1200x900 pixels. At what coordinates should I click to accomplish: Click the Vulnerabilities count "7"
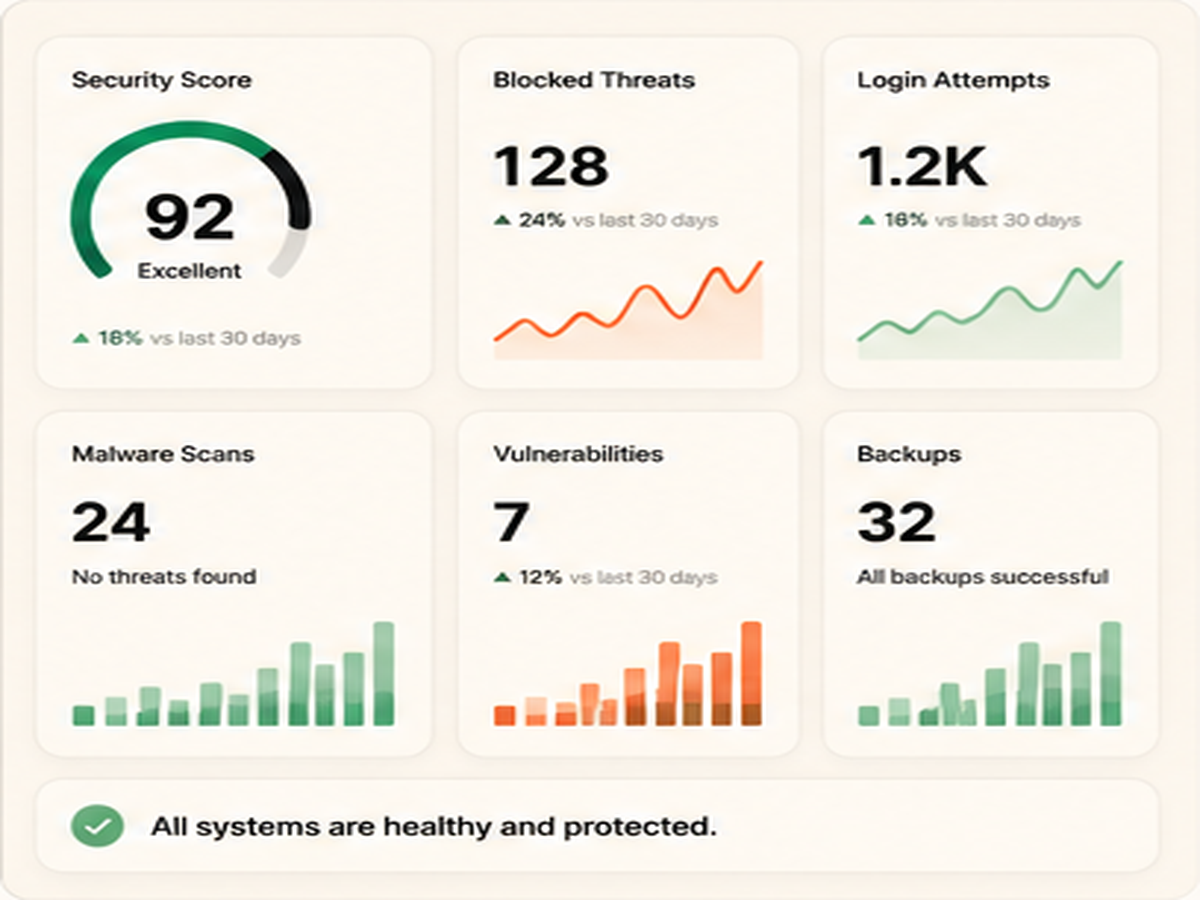tap(511, 522)
